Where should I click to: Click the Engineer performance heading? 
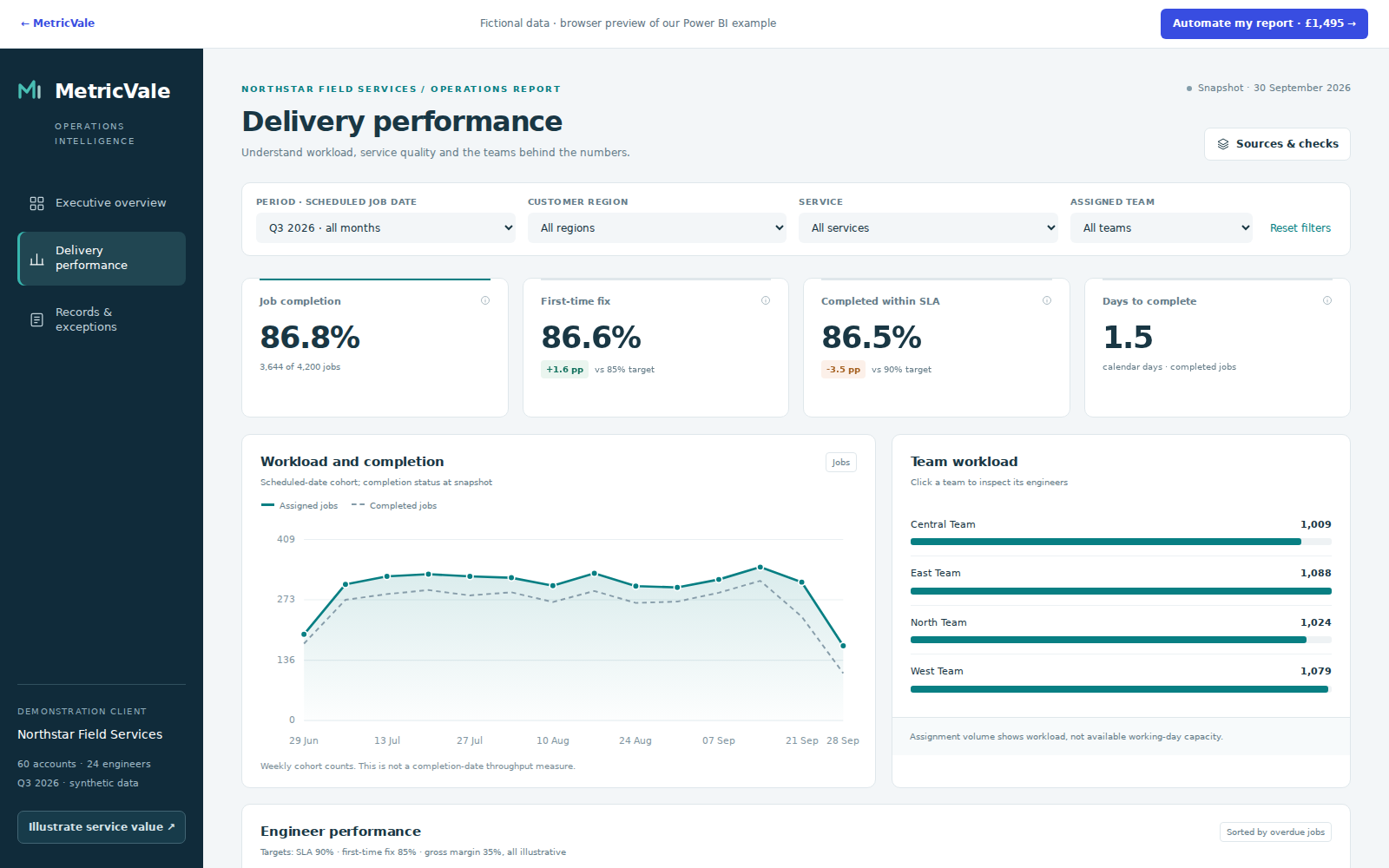(340, 832)
